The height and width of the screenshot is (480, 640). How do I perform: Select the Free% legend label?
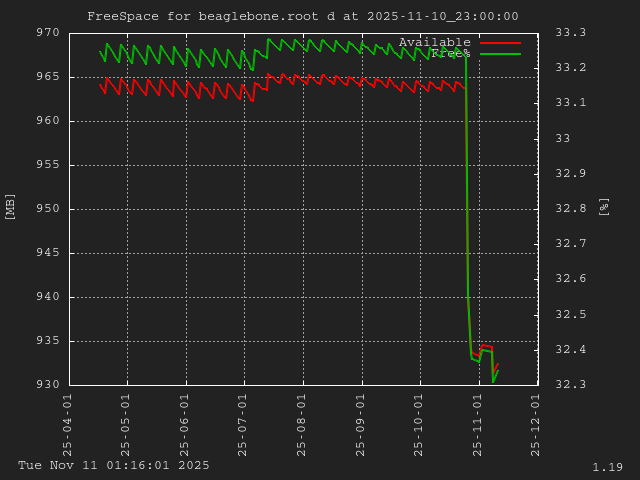coord(450,54)
